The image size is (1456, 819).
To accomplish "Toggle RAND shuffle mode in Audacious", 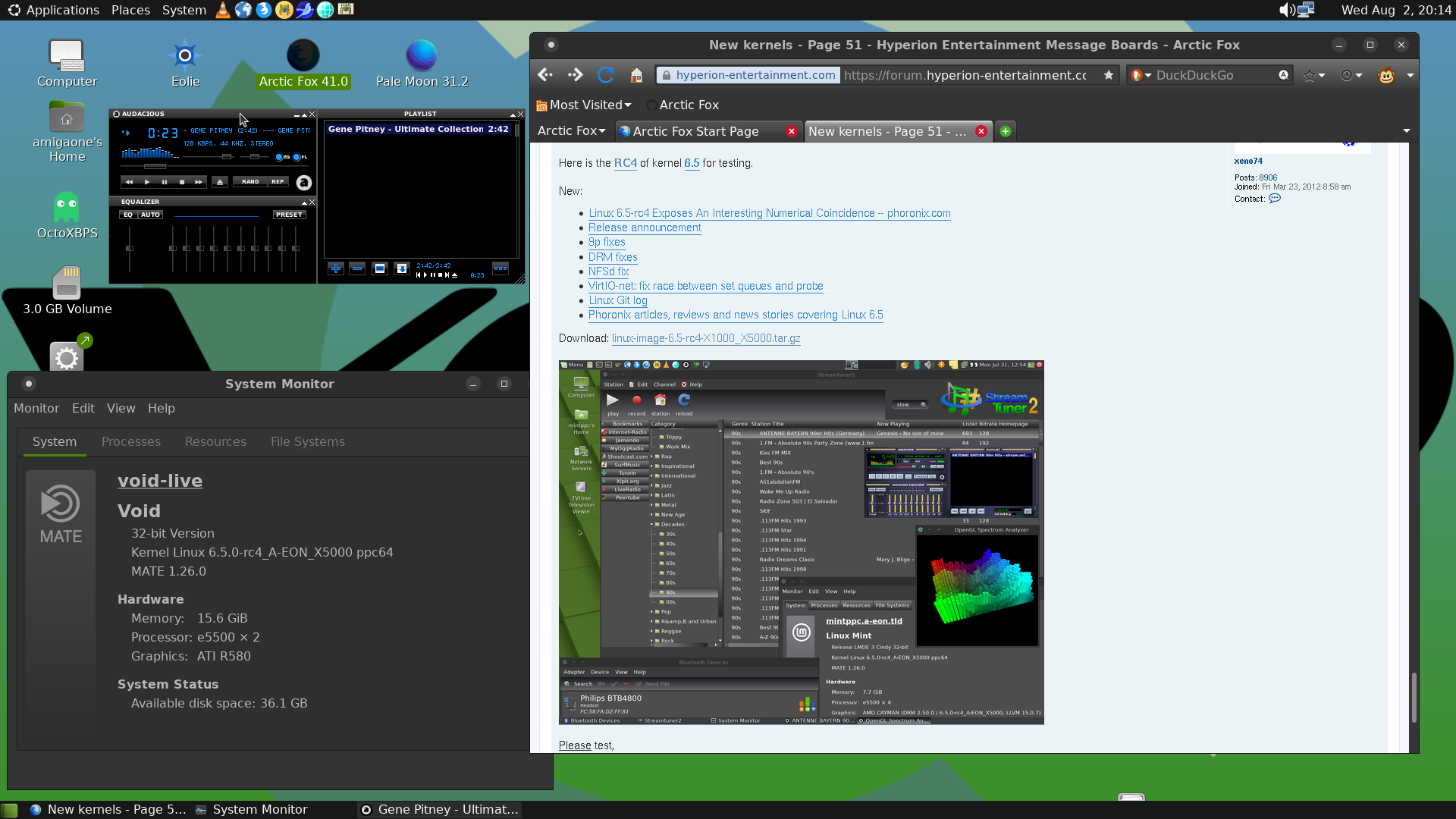I will (250, 182).
